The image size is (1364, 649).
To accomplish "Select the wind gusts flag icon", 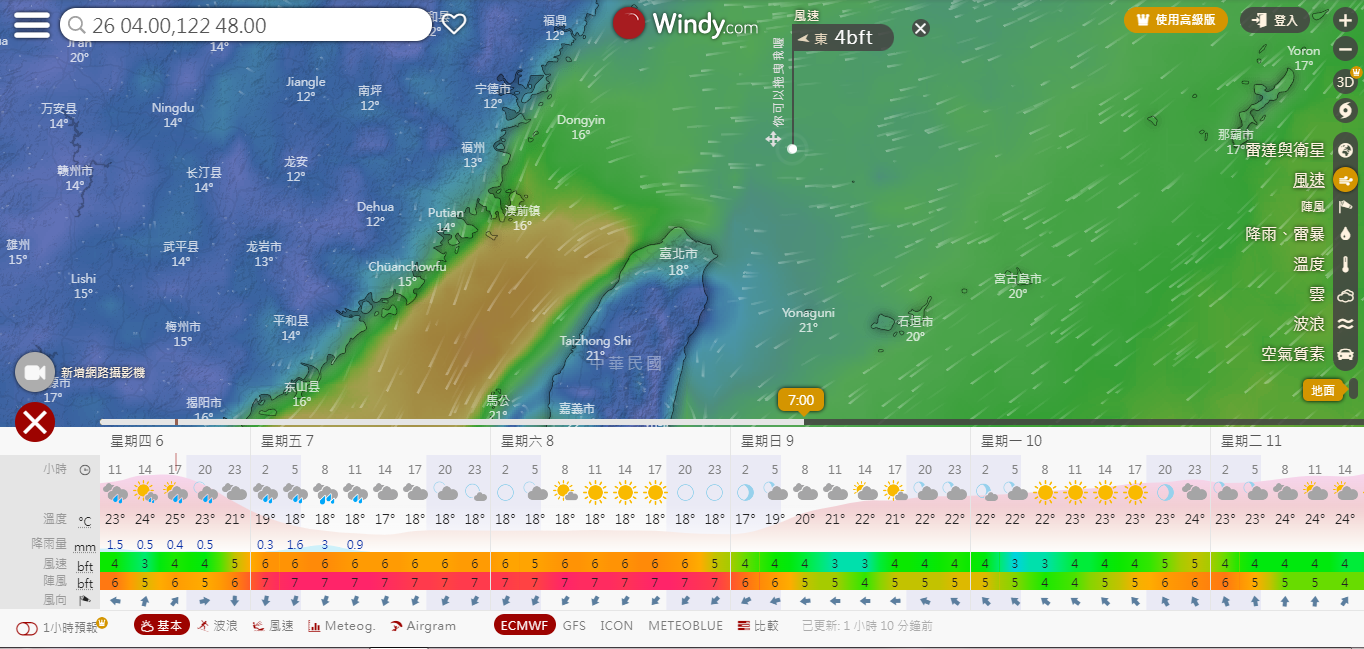I will point(1345,207).
